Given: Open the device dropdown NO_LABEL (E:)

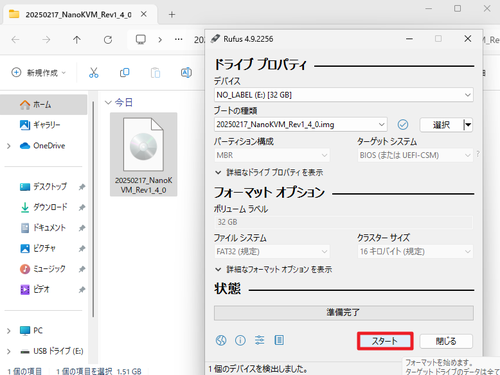Looking at the screenshot, I should (x=343, y=95).
